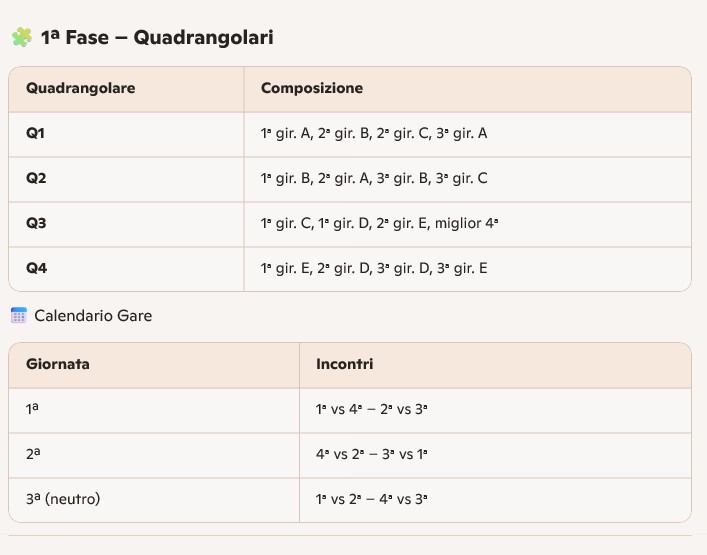Click Q3 composition cell with miglior 4ª
Image resolution: width=707 pixels, height=555 pixels.
[380, 223]
